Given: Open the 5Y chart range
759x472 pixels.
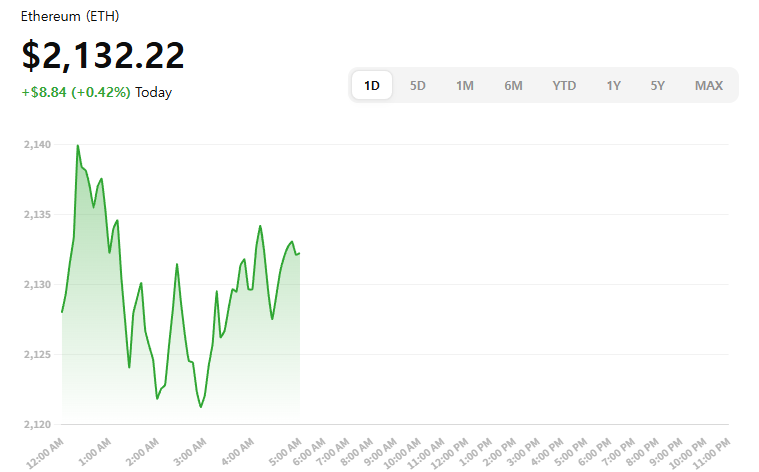Looking at the screenshot, I should (x=657, y=86).
